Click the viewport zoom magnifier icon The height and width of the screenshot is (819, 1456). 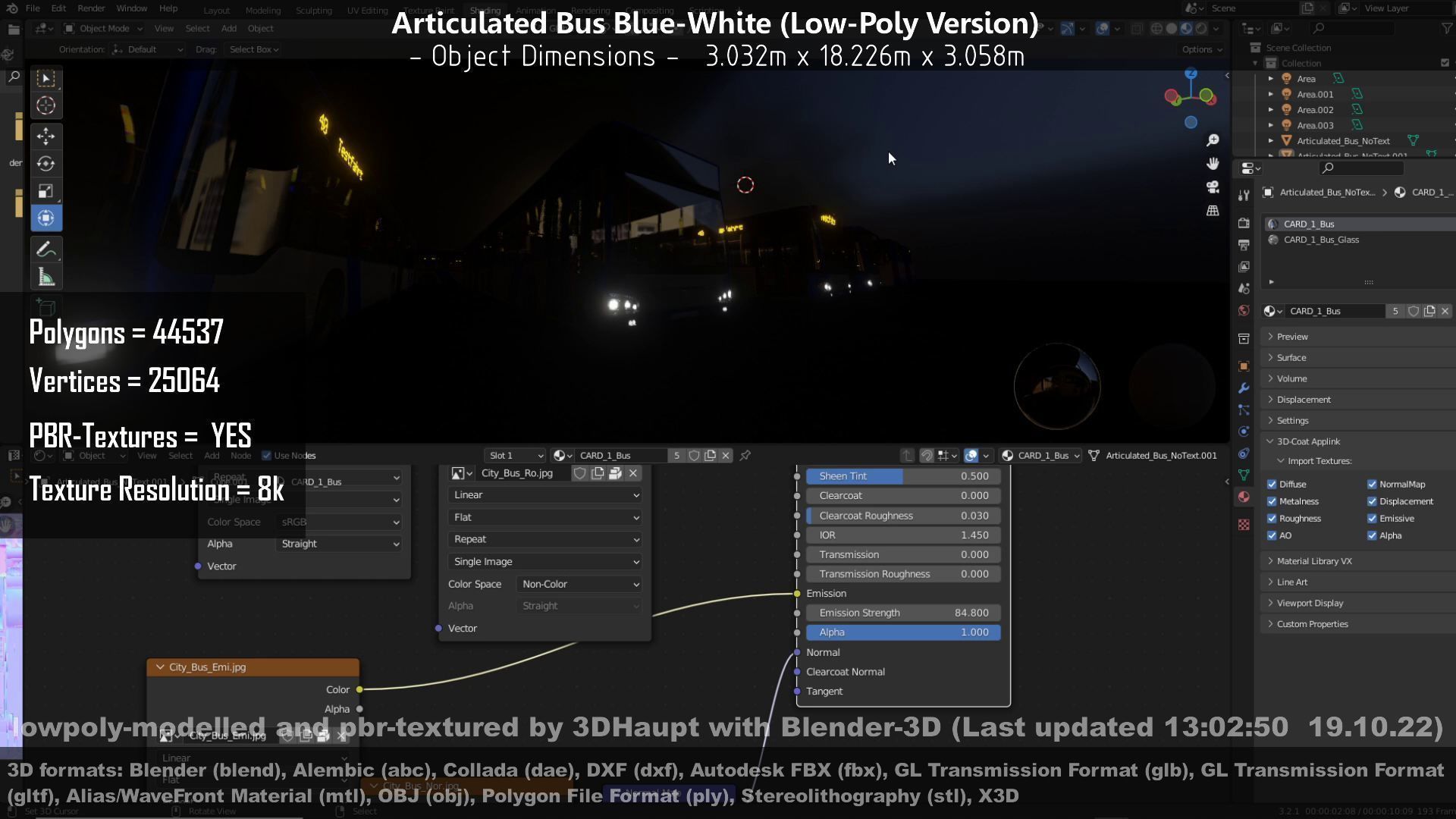[x=1213, y=140]
